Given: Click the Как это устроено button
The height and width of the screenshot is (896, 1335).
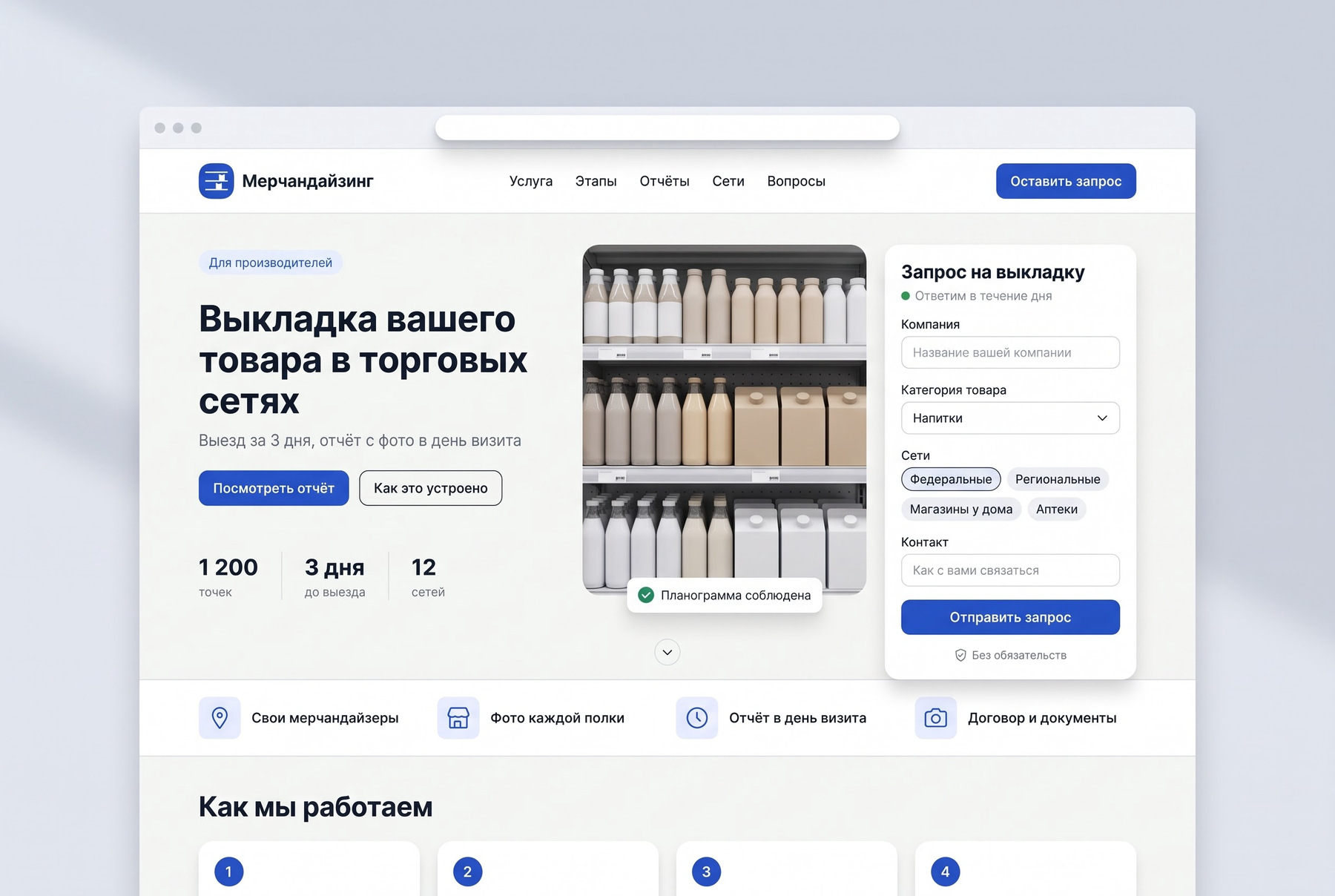Looking at the screenshot, I should pyautogui.click(x=431, y=488).
